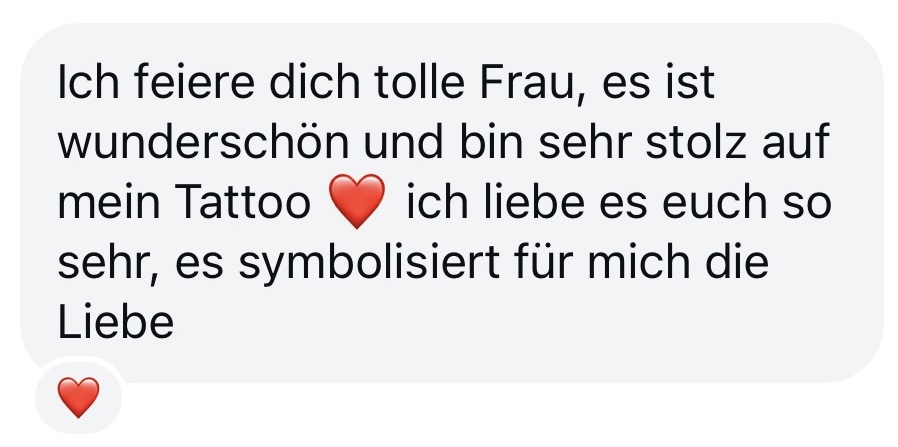Click the word 'symbolisiert' in the message
Viewport: 898px width, 447px height.
click(369, 264)
